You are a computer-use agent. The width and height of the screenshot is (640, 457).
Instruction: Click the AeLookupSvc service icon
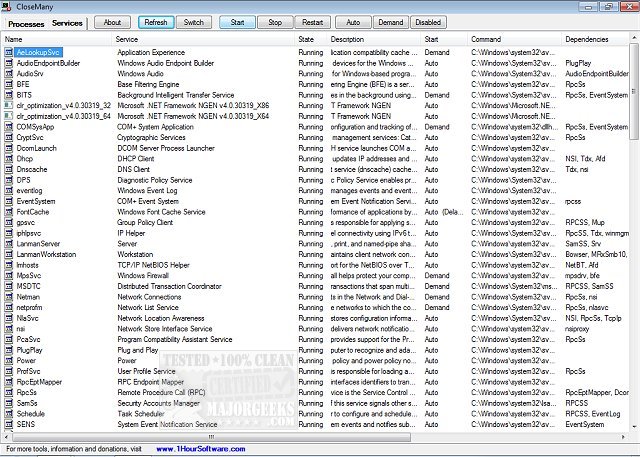pos(9,52)
